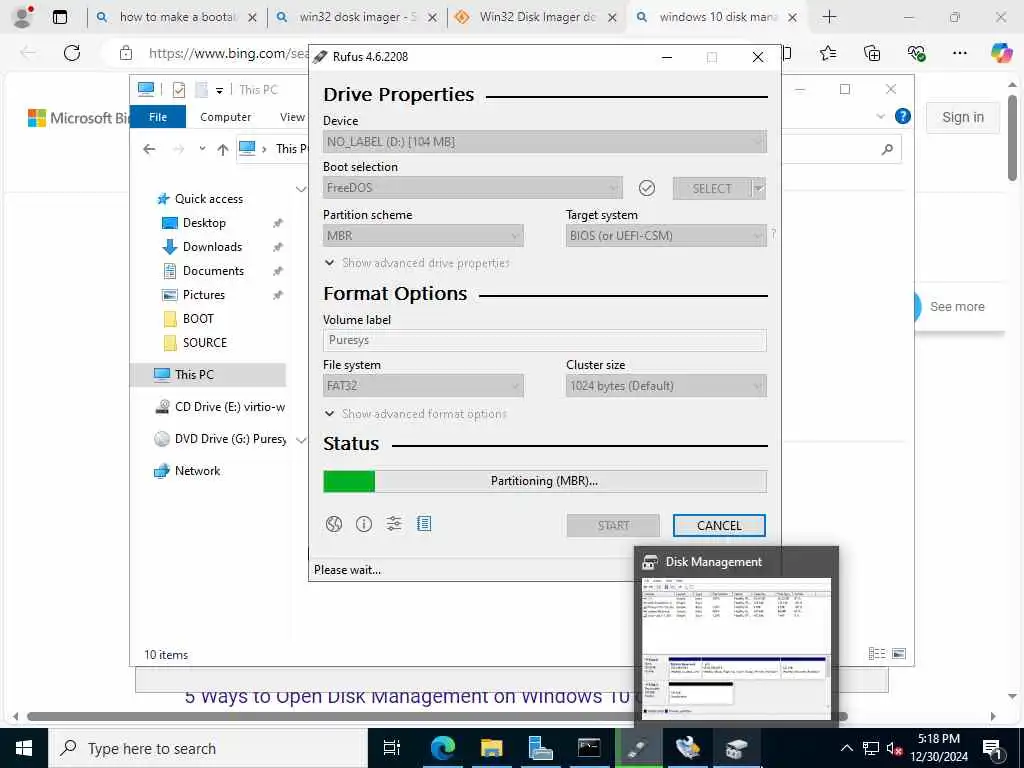
Task: Expand the File Explorer ribbon chevron
Action: (x=880, y=116)
